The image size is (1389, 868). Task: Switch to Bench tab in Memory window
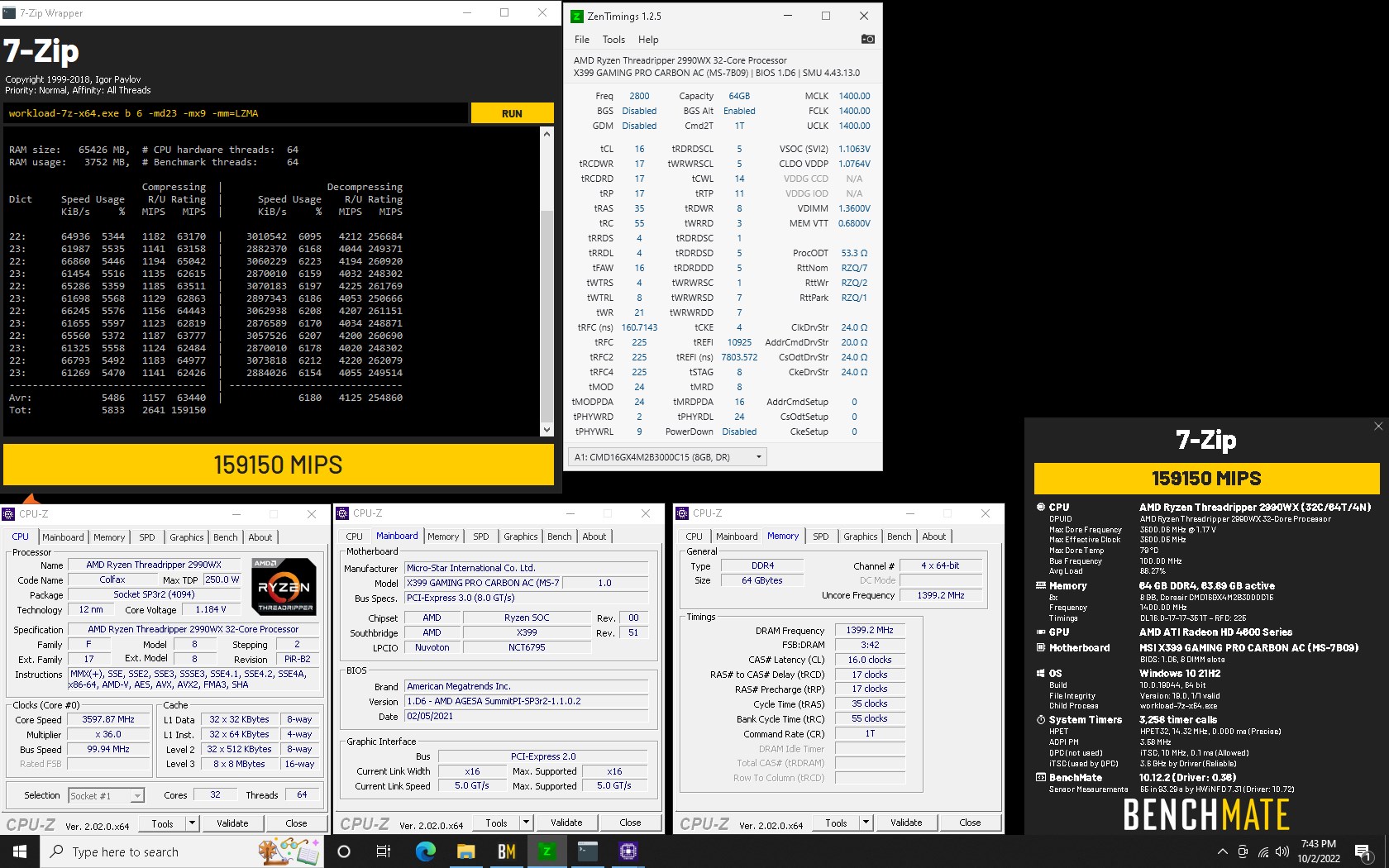tap(899, 536)
